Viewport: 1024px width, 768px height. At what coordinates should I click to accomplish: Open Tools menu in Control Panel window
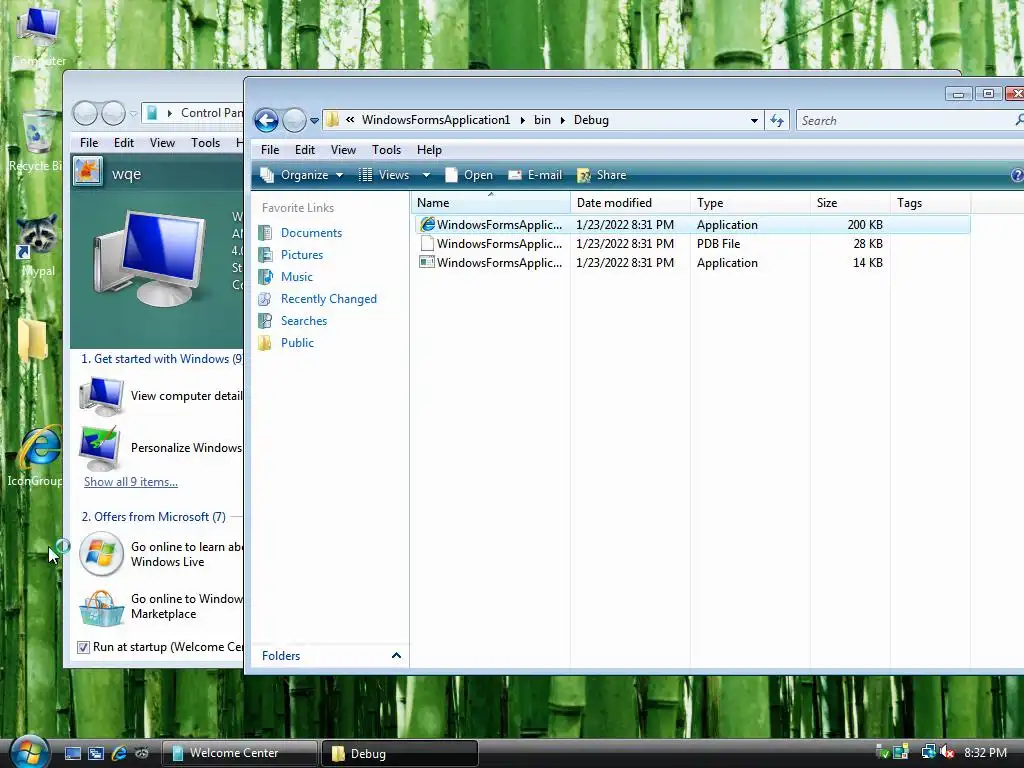(205, 143)
